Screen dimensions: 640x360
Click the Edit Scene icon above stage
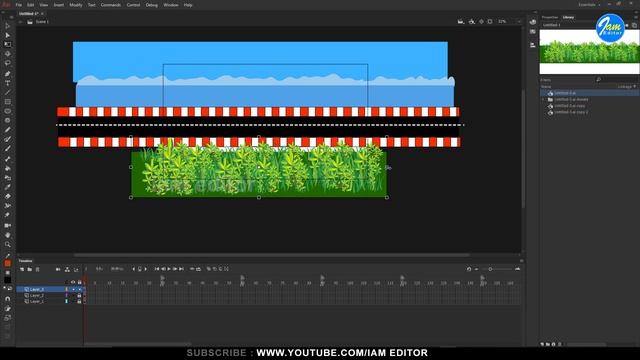[461, 22]
